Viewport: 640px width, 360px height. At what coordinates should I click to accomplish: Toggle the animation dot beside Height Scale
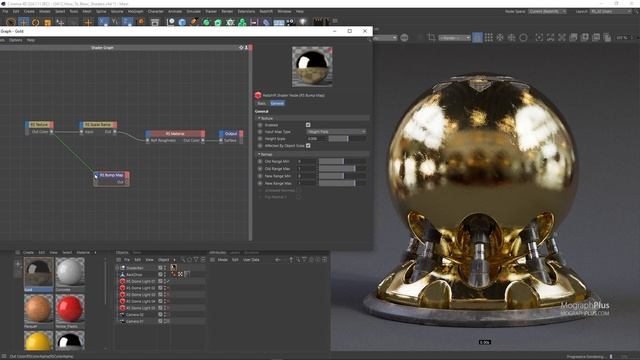point(260,139)
